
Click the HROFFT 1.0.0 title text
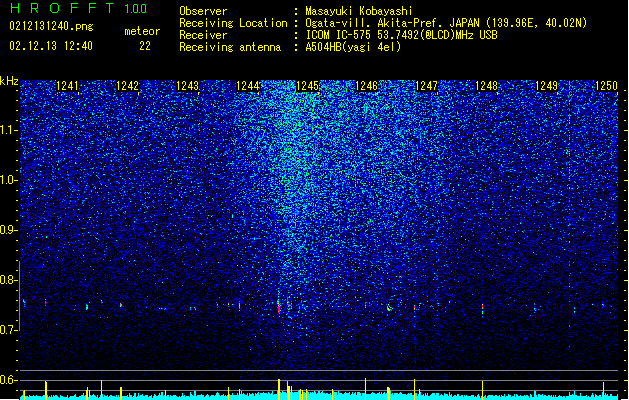click(78, 8)
